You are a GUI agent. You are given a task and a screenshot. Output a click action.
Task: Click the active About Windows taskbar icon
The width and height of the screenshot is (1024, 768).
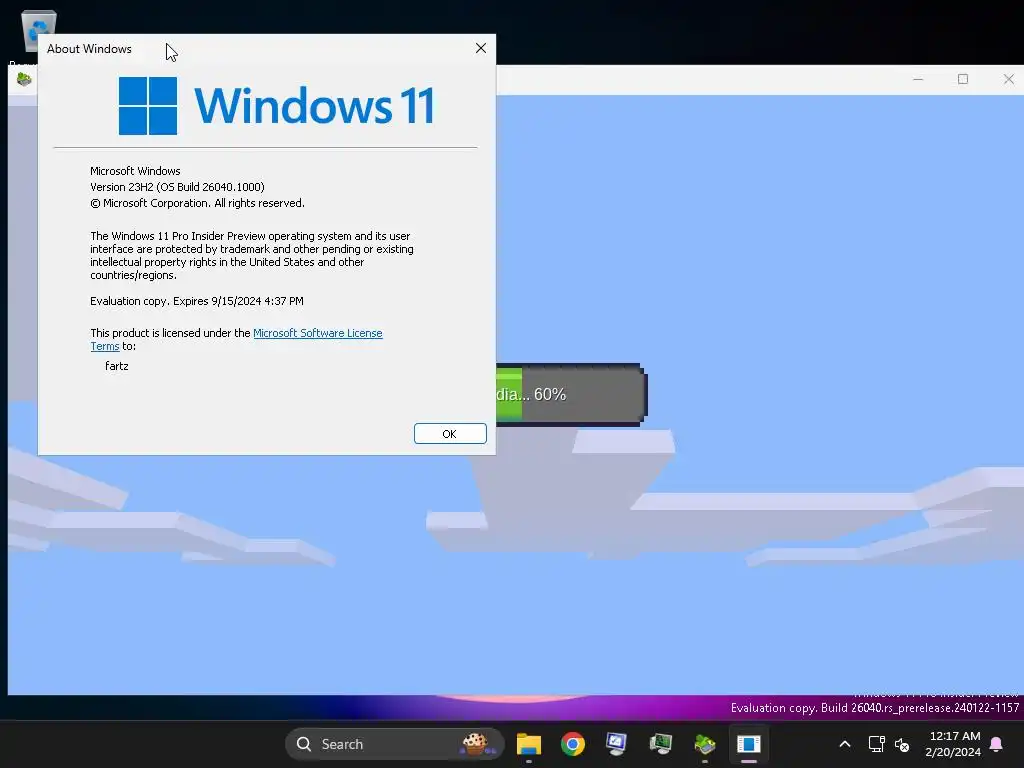(x=748, y=744)
